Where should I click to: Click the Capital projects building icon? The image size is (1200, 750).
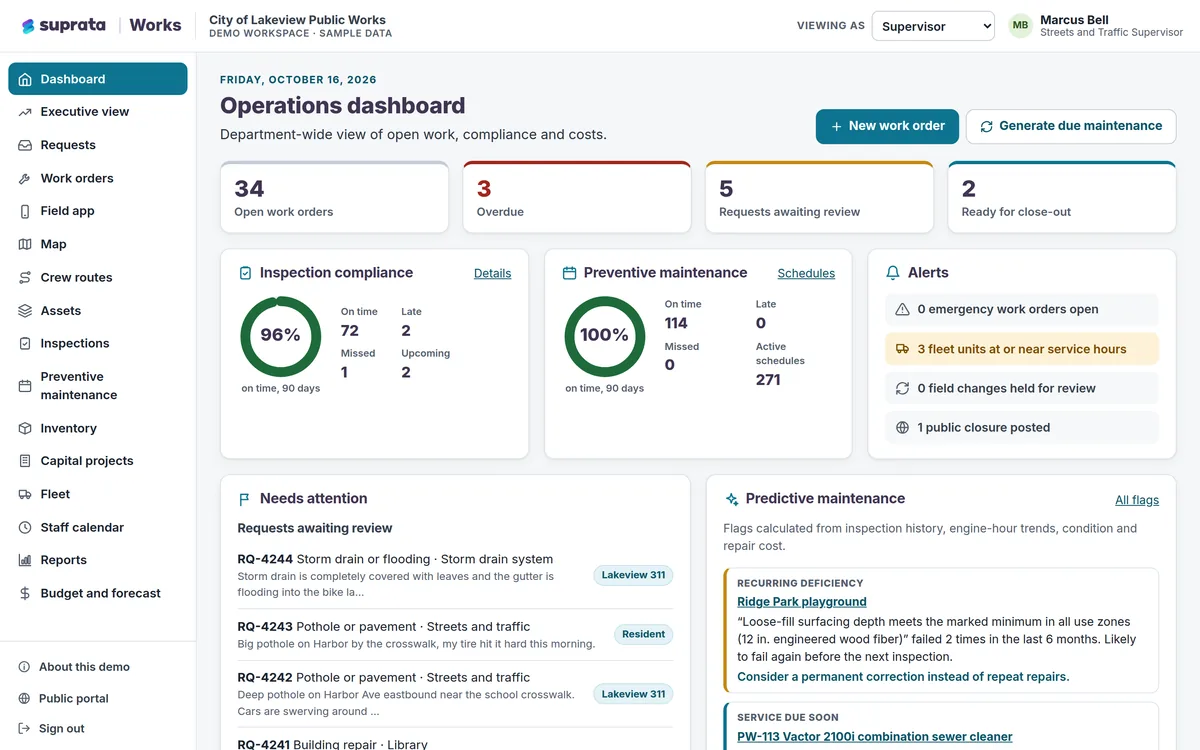click(x=25, y=461)
